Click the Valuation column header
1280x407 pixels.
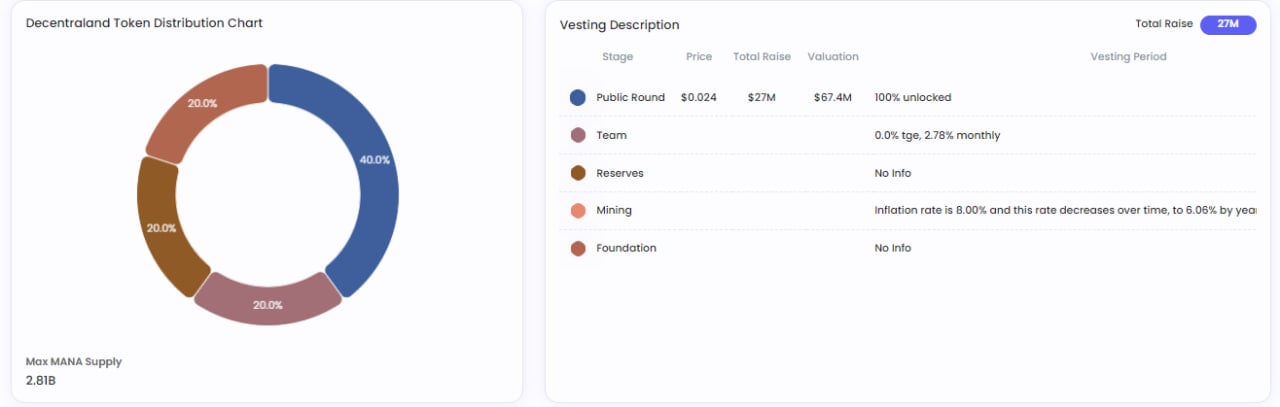[833, 57]
